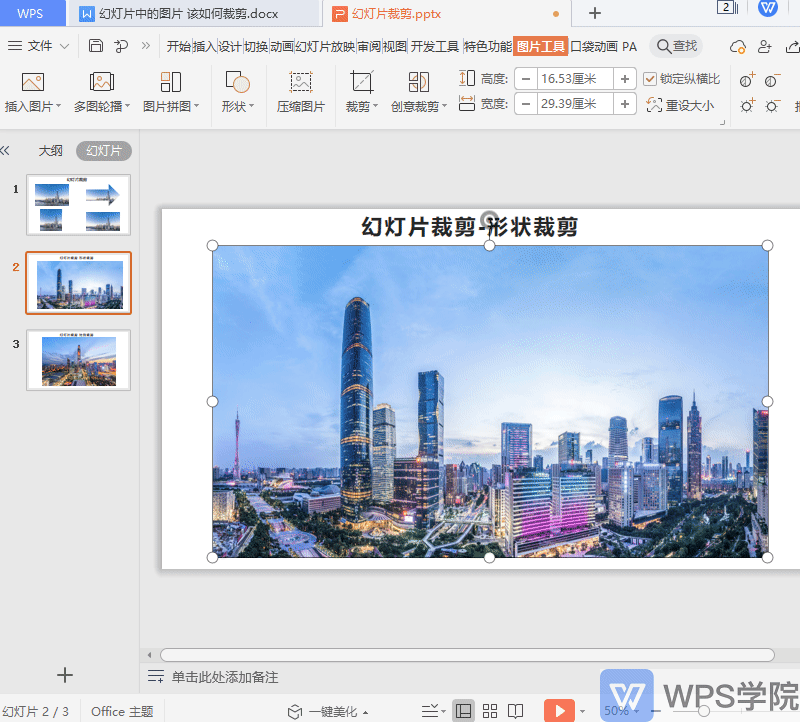Screen dimensions: 800x722
Task: Open the Animation tab (动画)
Action: (282, 47)
